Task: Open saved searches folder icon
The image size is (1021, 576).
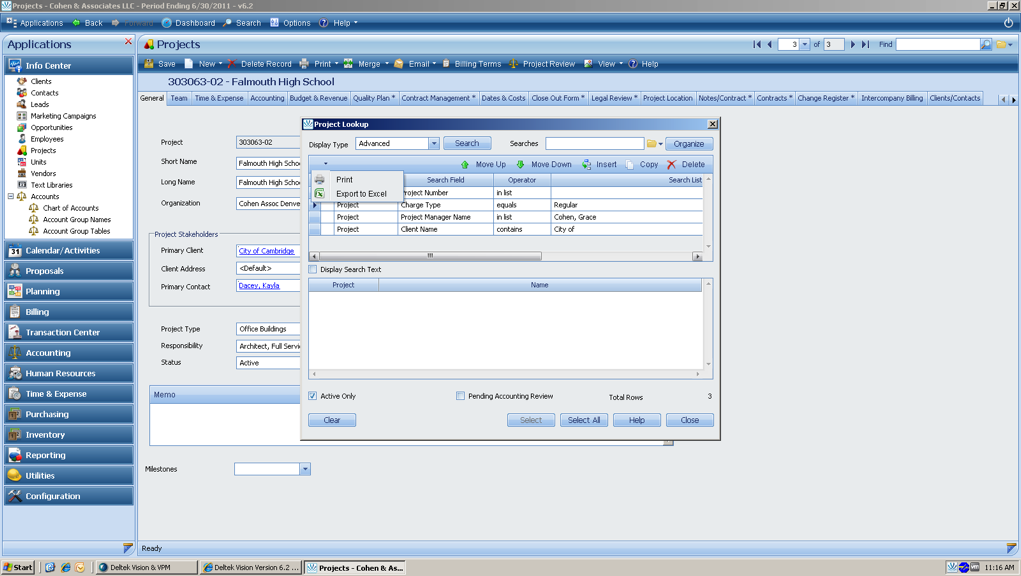Action: point(652,144)
